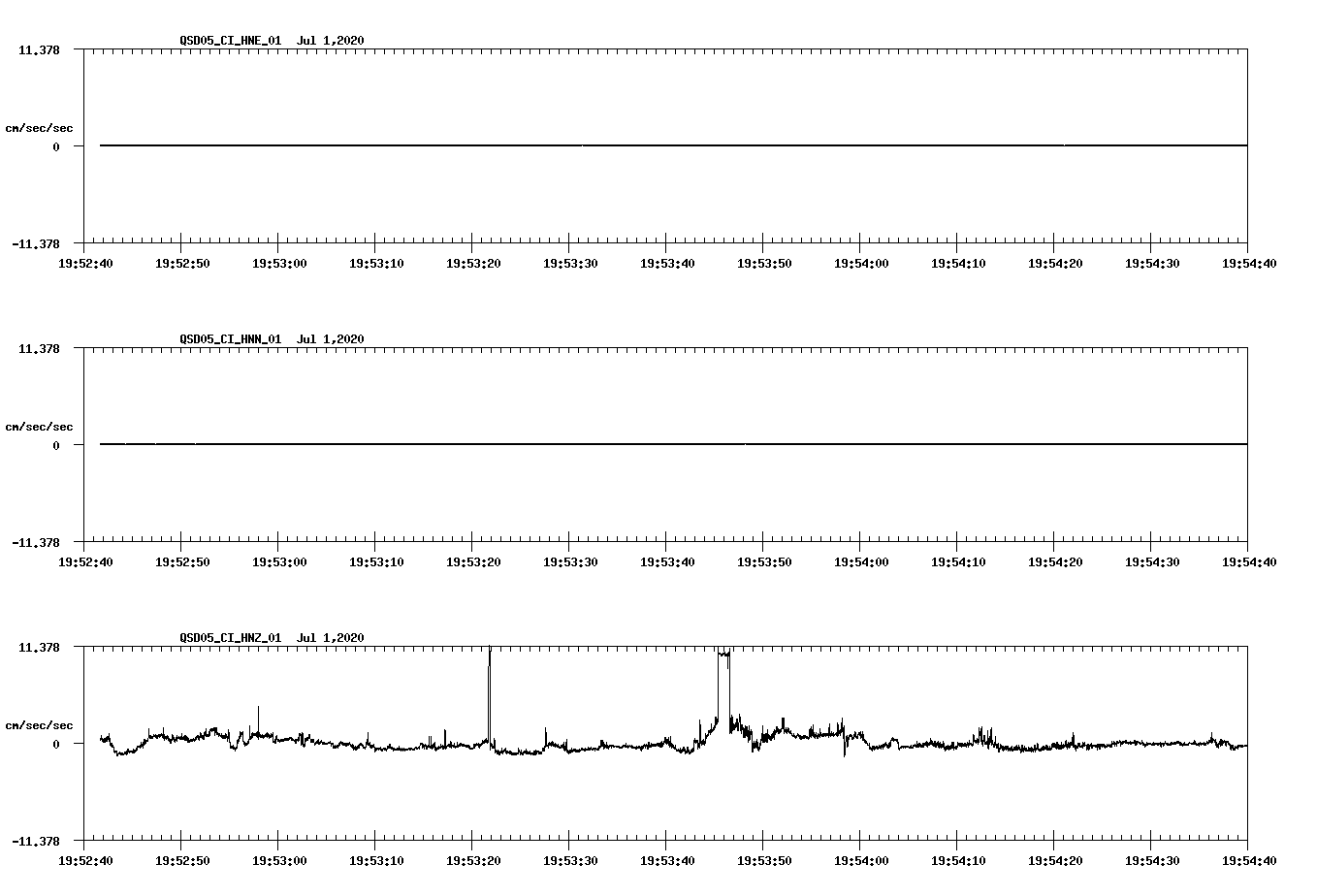Click the 19:53:50 time label under HNN plot

point(764,561)
